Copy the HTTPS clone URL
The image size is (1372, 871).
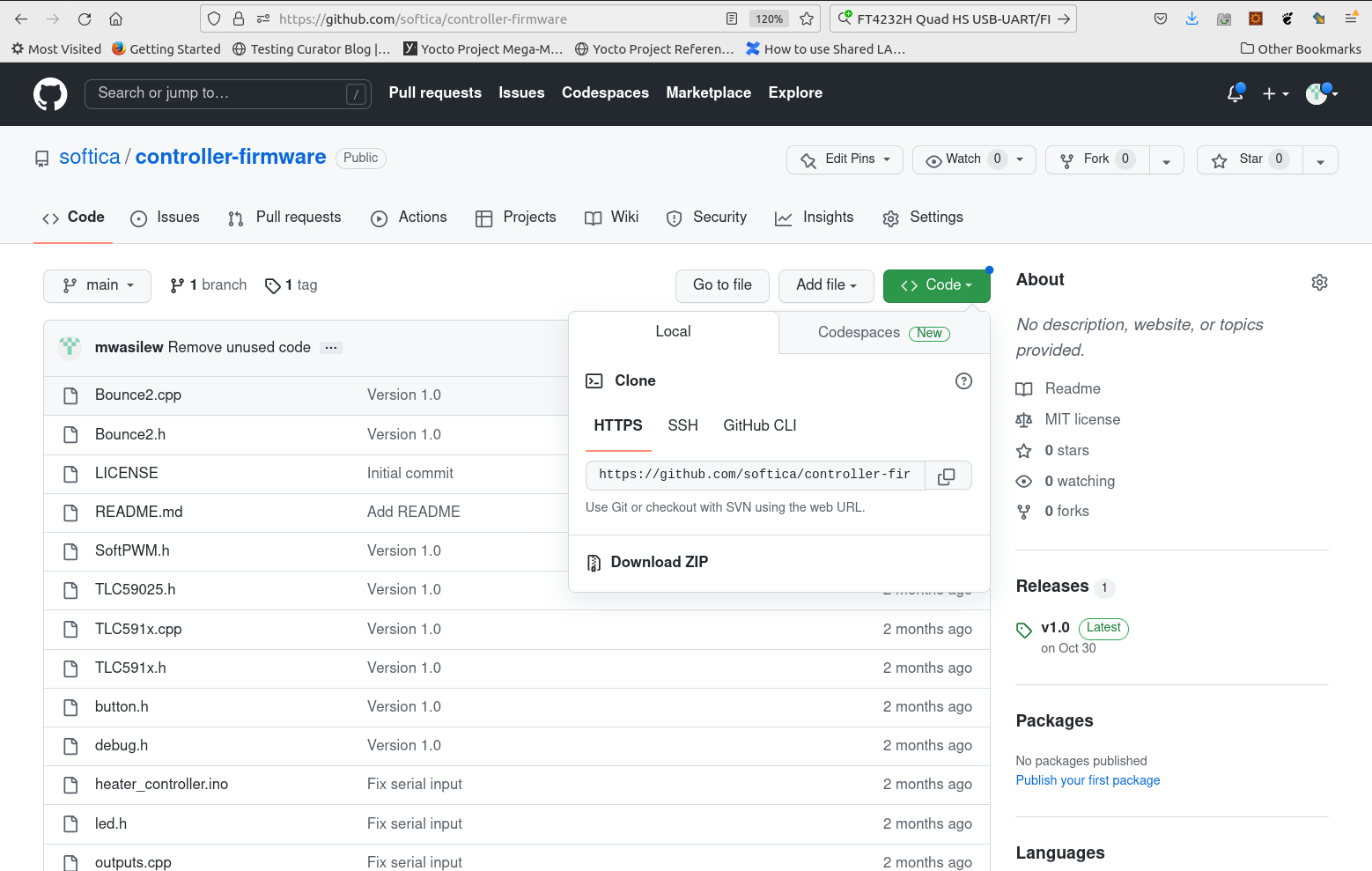tap(947, 476)
